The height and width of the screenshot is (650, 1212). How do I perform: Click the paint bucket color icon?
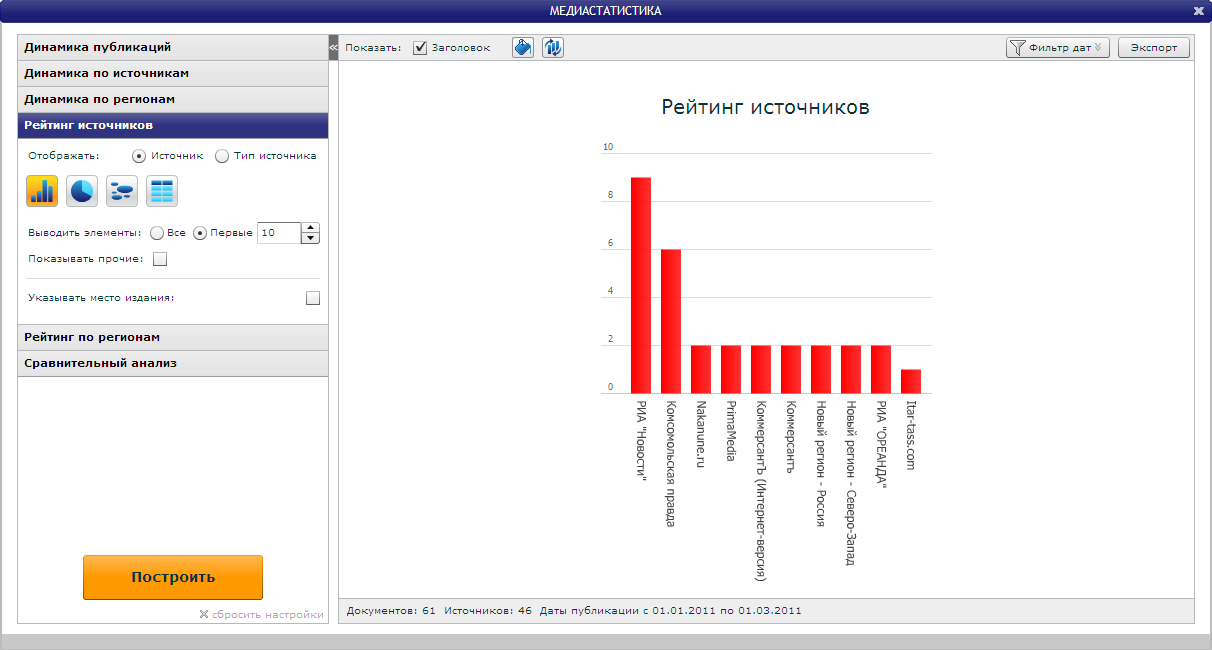pos(523,47)
